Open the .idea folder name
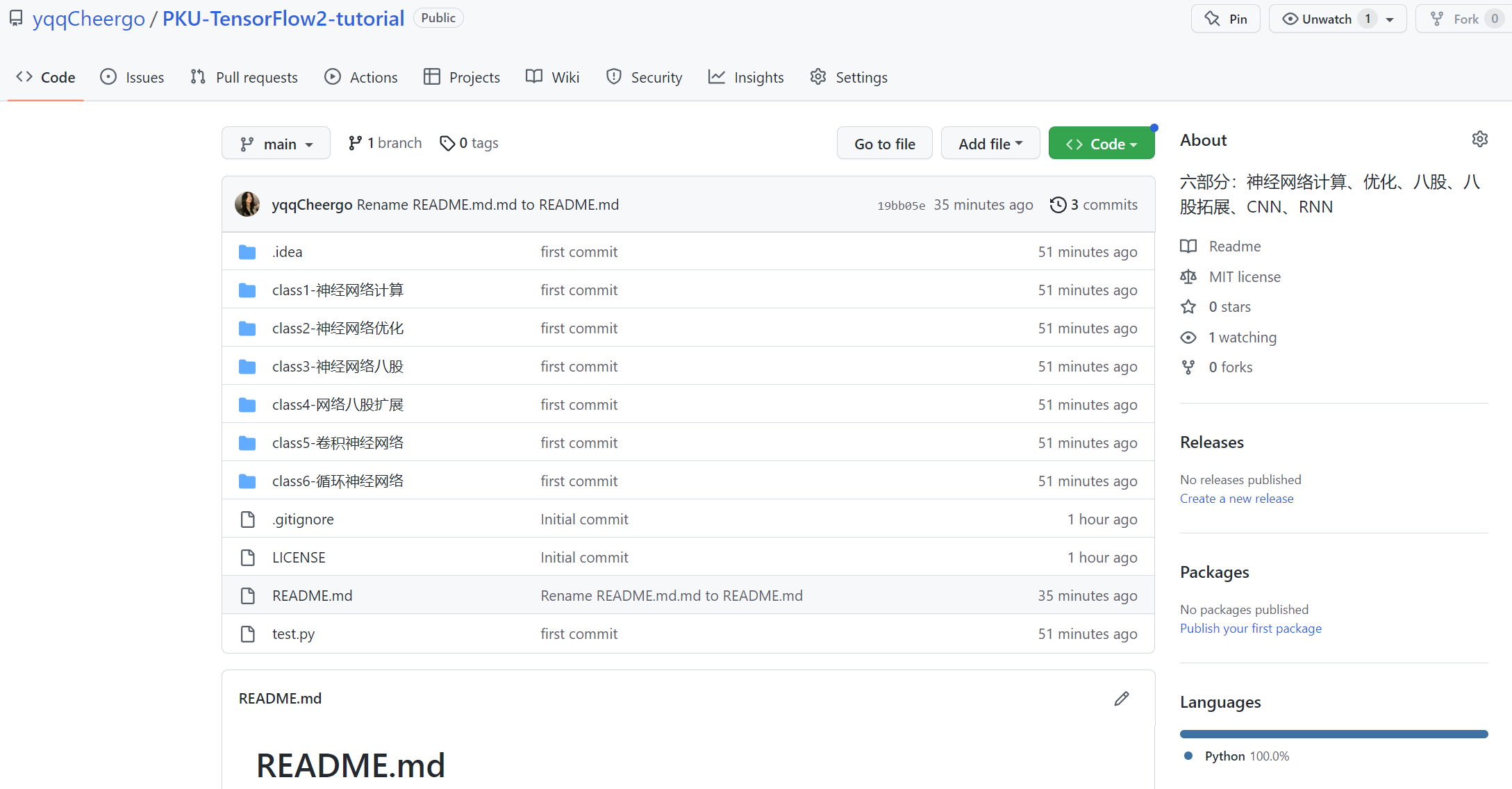Viewport: 1512px width, 789px height. (x=287, y=252)
